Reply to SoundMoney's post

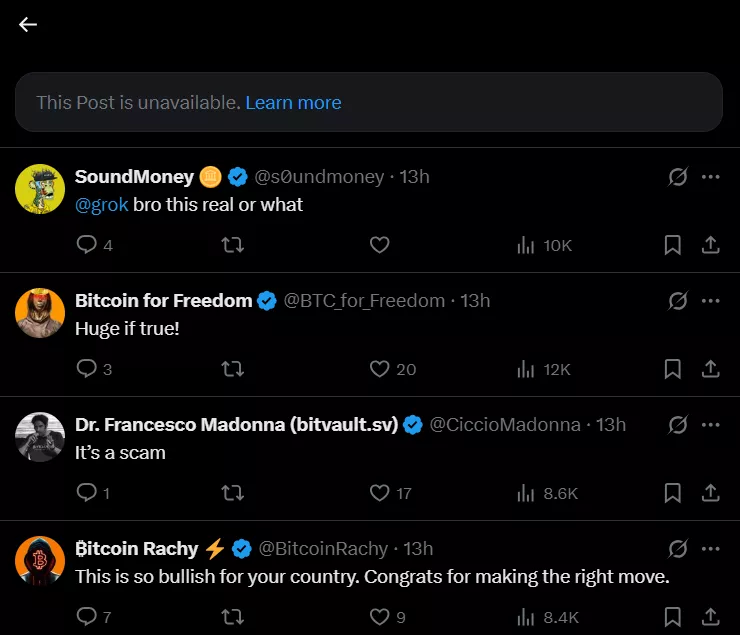[x=87, y=245]
